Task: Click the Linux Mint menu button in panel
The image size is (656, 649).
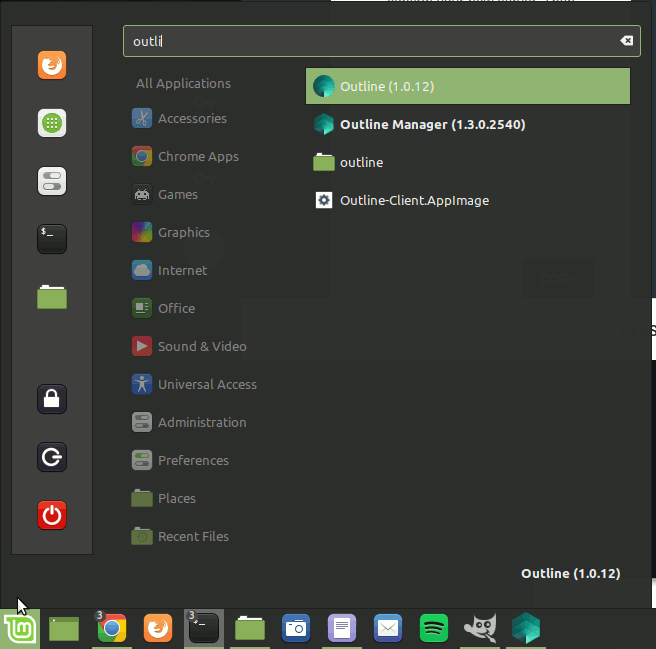Action: coord(20,628)
